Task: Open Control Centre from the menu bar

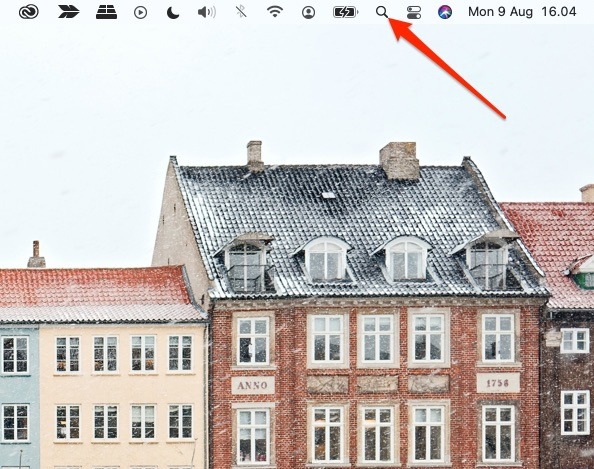Action: coord(414,13)
